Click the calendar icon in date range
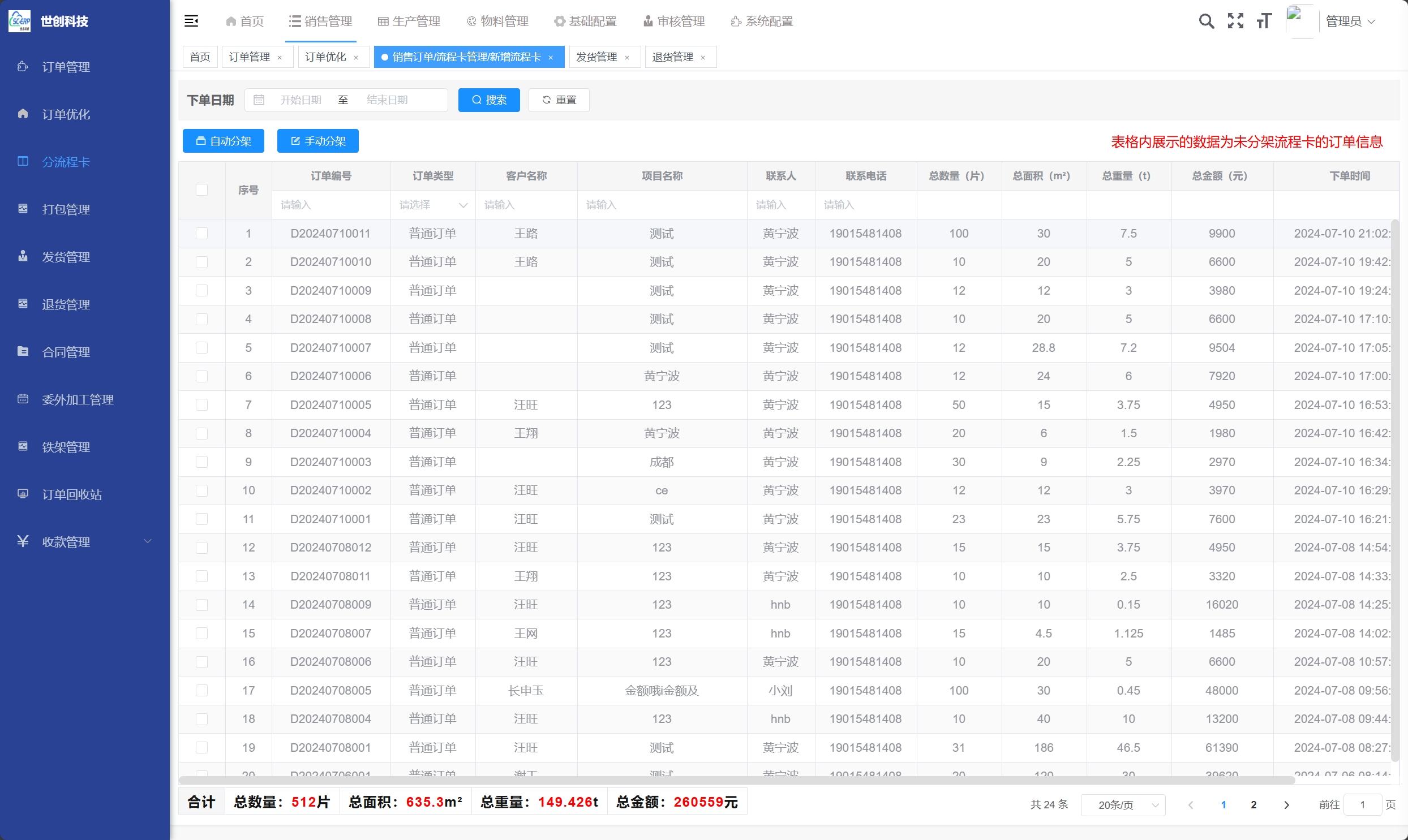 tap(259, 100)
